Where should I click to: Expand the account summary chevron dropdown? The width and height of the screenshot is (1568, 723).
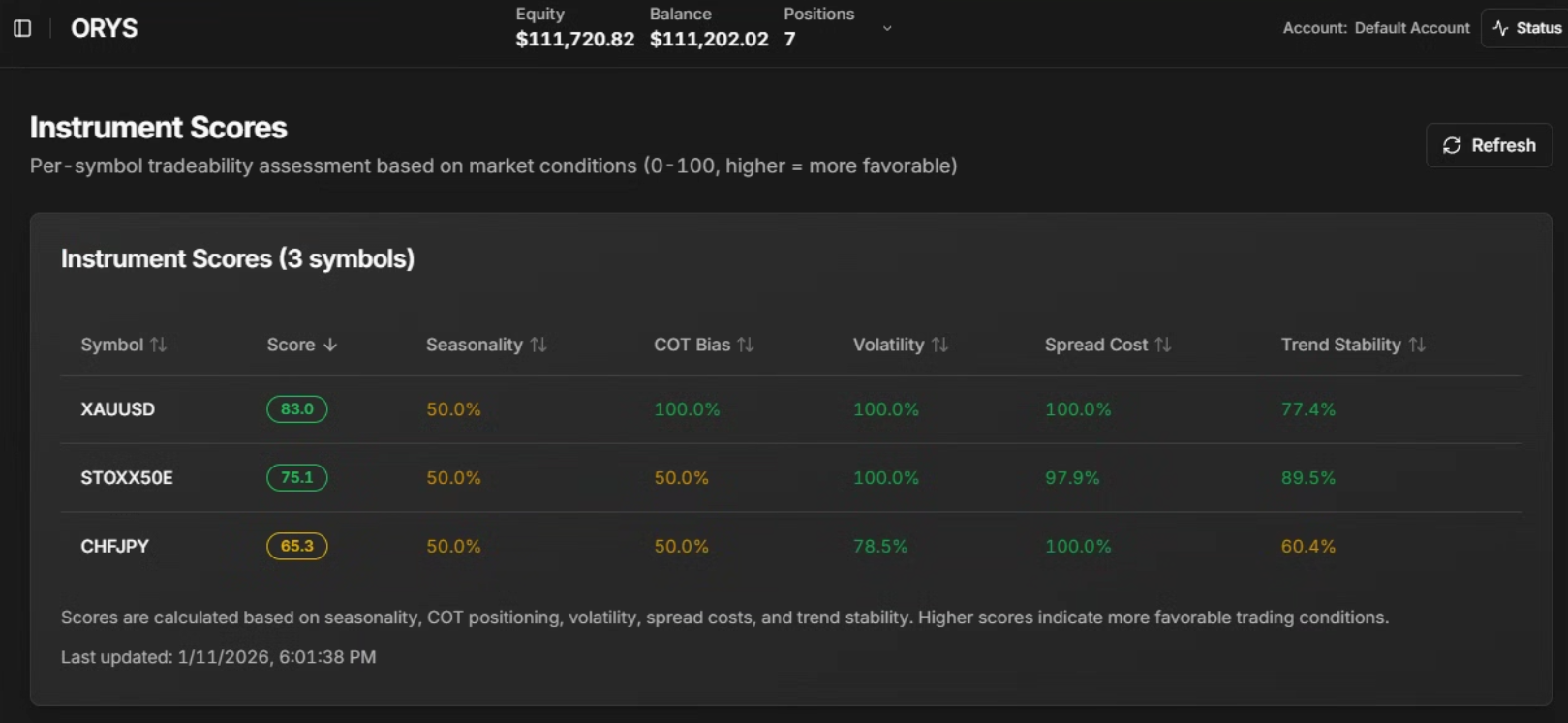click(x=887, y=29)
